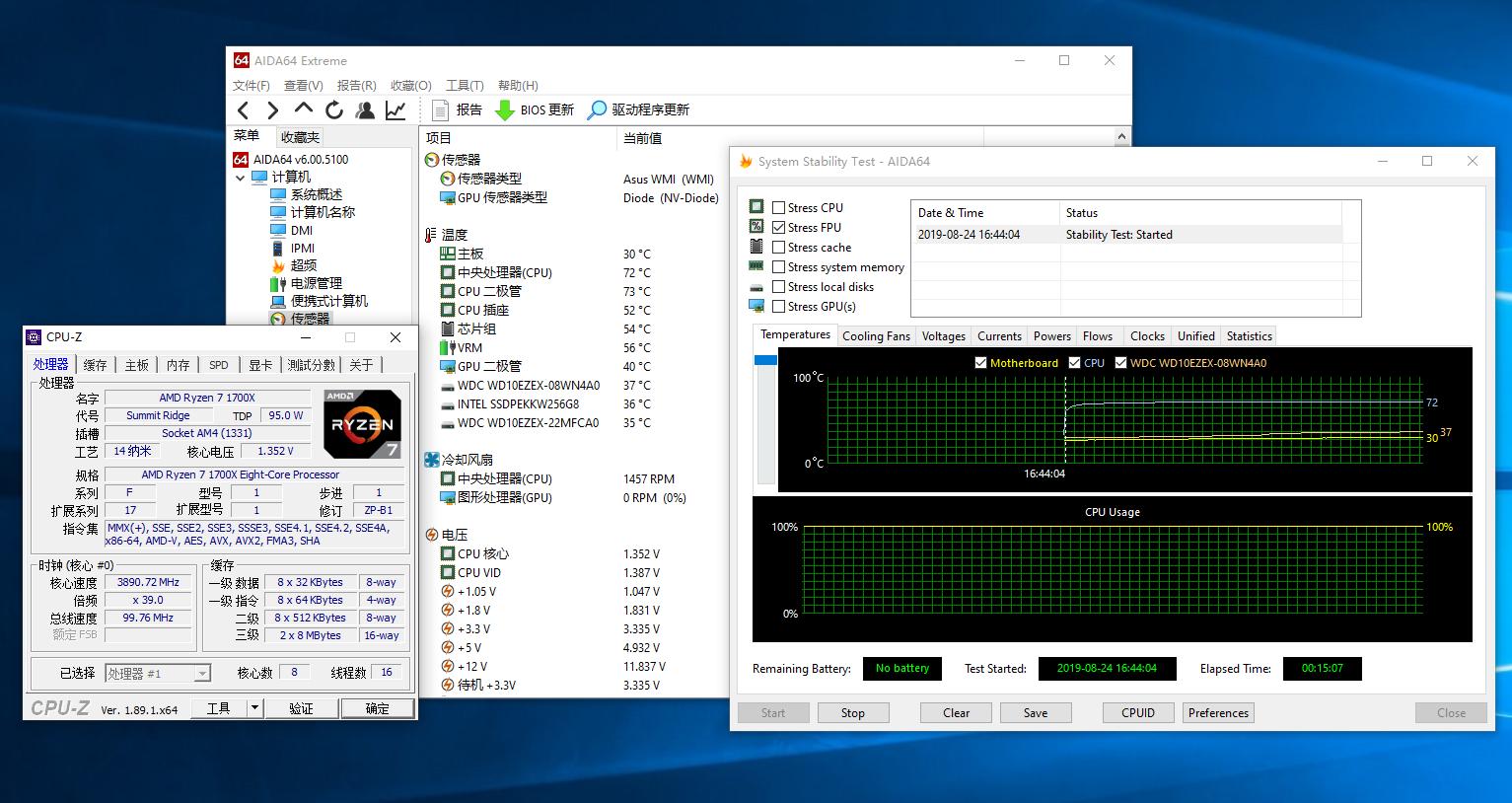Click the 冷却风扇 fan section icon
The image size is (1512, 803).
[x=432, y=460]
